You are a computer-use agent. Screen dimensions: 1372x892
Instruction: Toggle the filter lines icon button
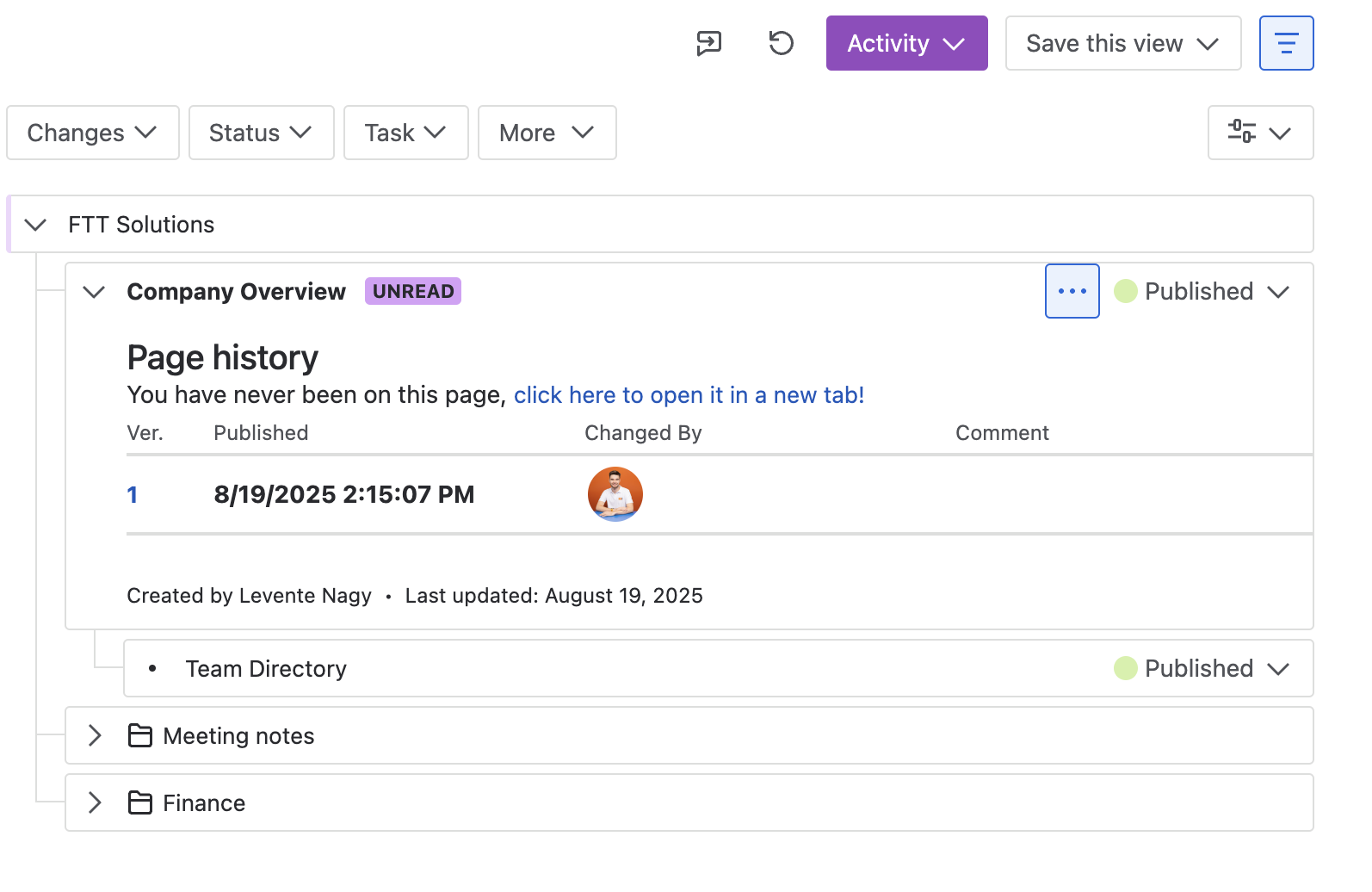[1286, 43]
